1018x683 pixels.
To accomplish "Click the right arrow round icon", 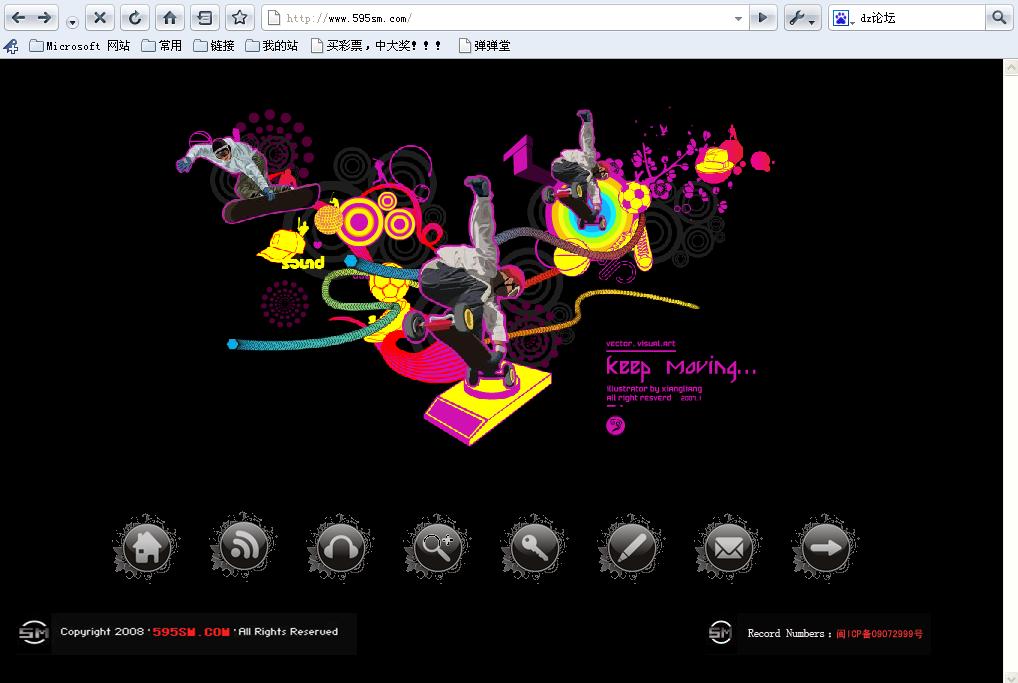I will pyautogui.click(x=826, y=548).
